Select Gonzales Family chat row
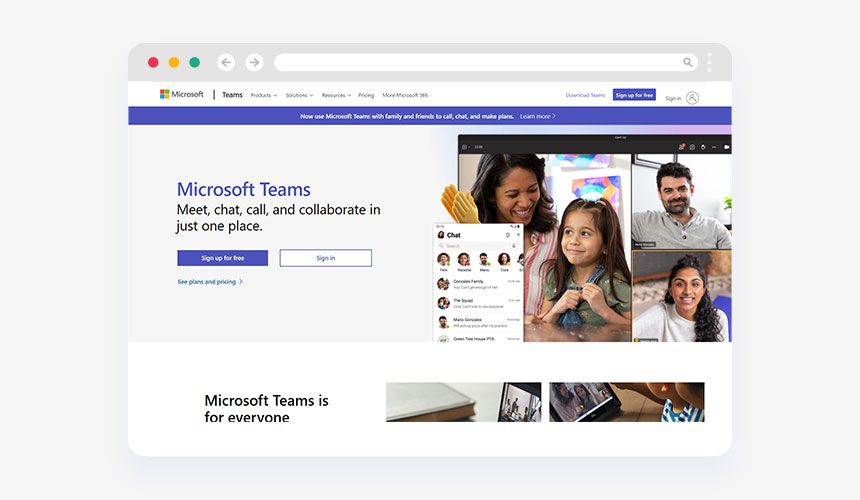 [478, 284]
